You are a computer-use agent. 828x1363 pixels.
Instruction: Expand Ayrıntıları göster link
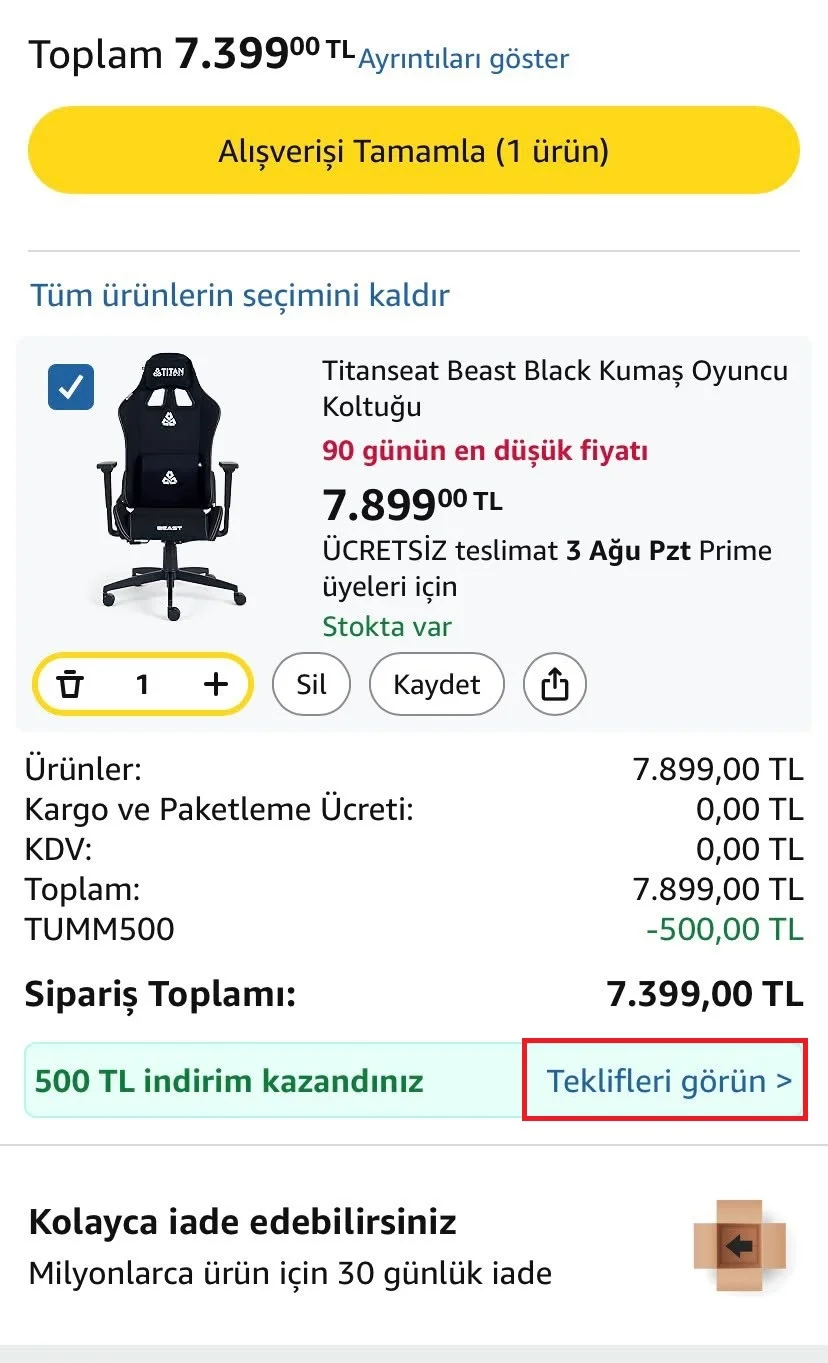pos(463,59)
